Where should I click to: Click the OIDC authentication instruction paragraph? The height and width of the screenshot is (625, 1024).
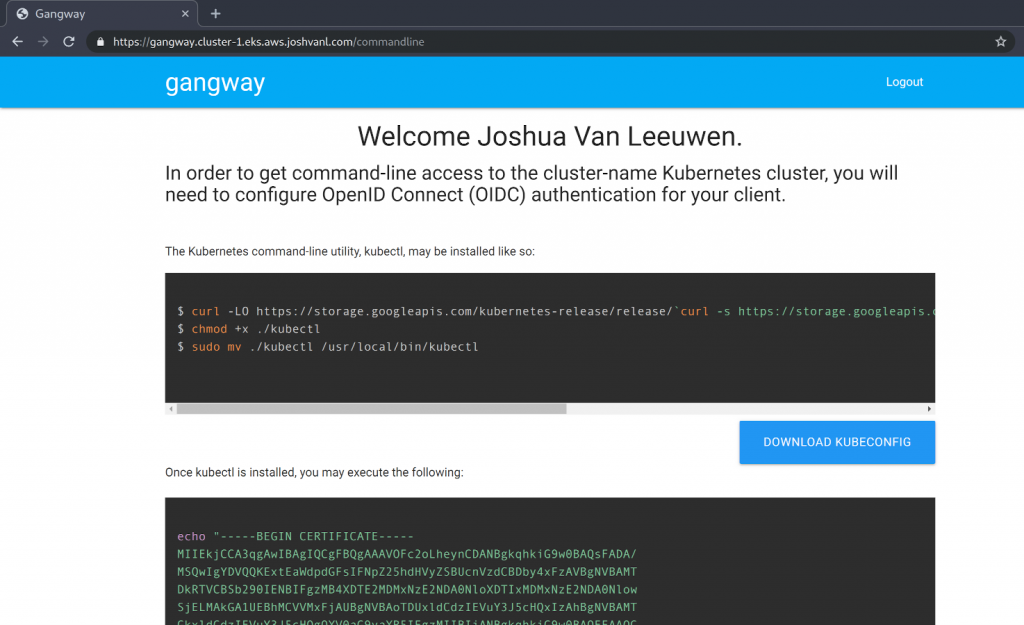pyautogui.click(x=531, y=184)
